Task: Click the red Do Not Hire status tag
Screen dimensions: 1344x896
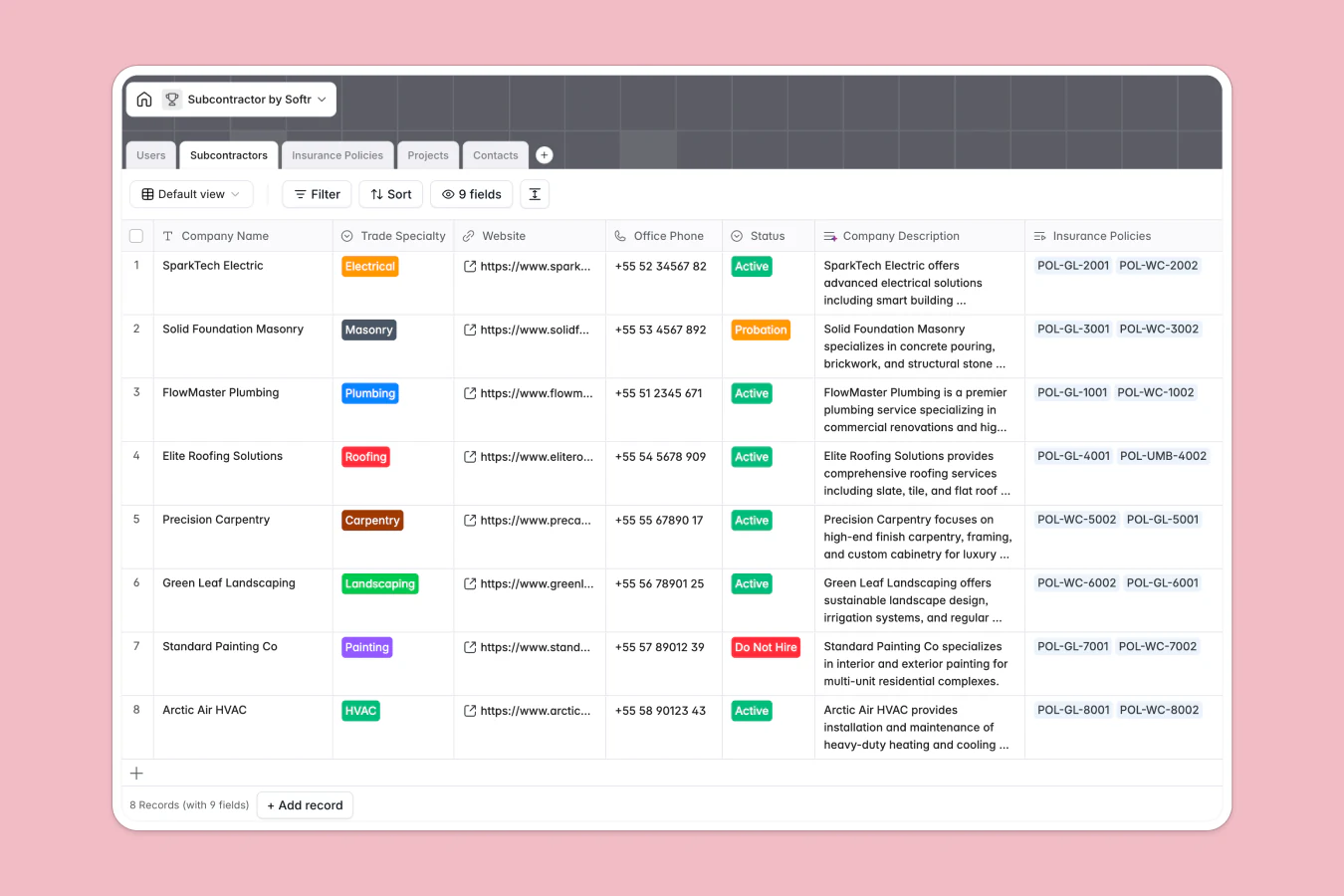Action: (x=766, y=647)
